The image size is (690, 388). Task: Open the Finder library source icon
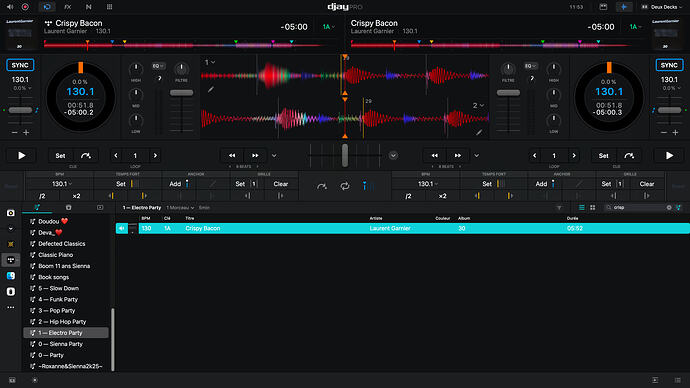(x=11, y=276)
